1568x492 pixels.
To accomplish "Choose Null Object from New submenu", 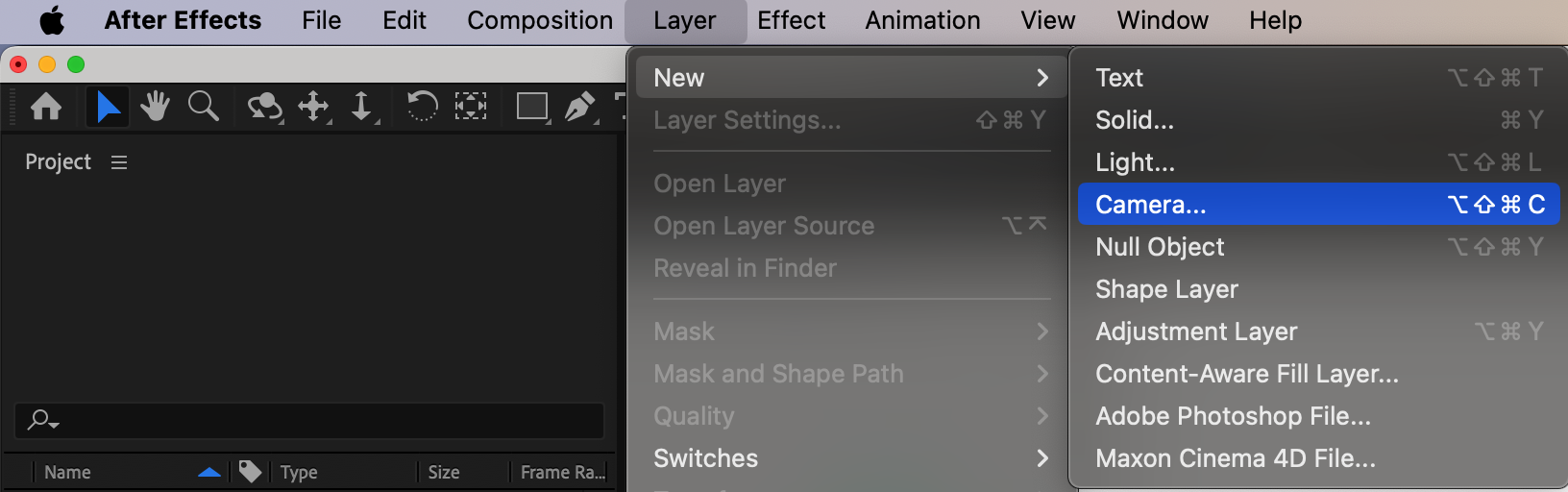I will coord(1318,247).
